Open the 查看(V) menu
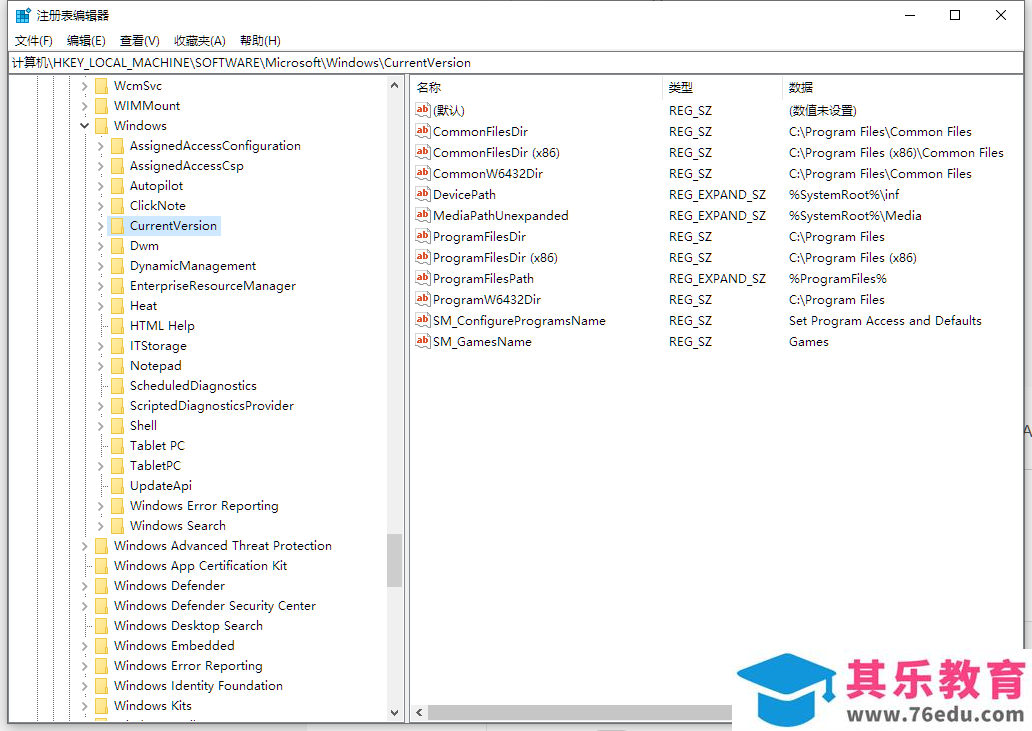 pos(140,41)
